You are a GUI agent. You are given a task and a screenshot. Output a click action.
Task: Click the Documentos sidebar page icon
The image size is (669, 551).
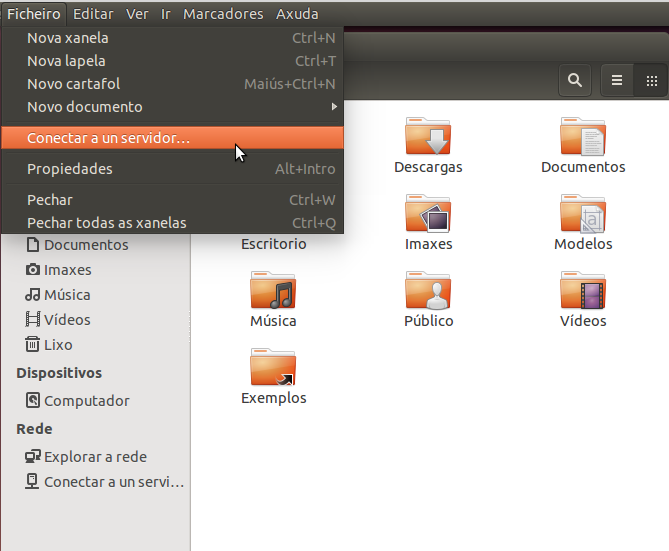[32, 245]
